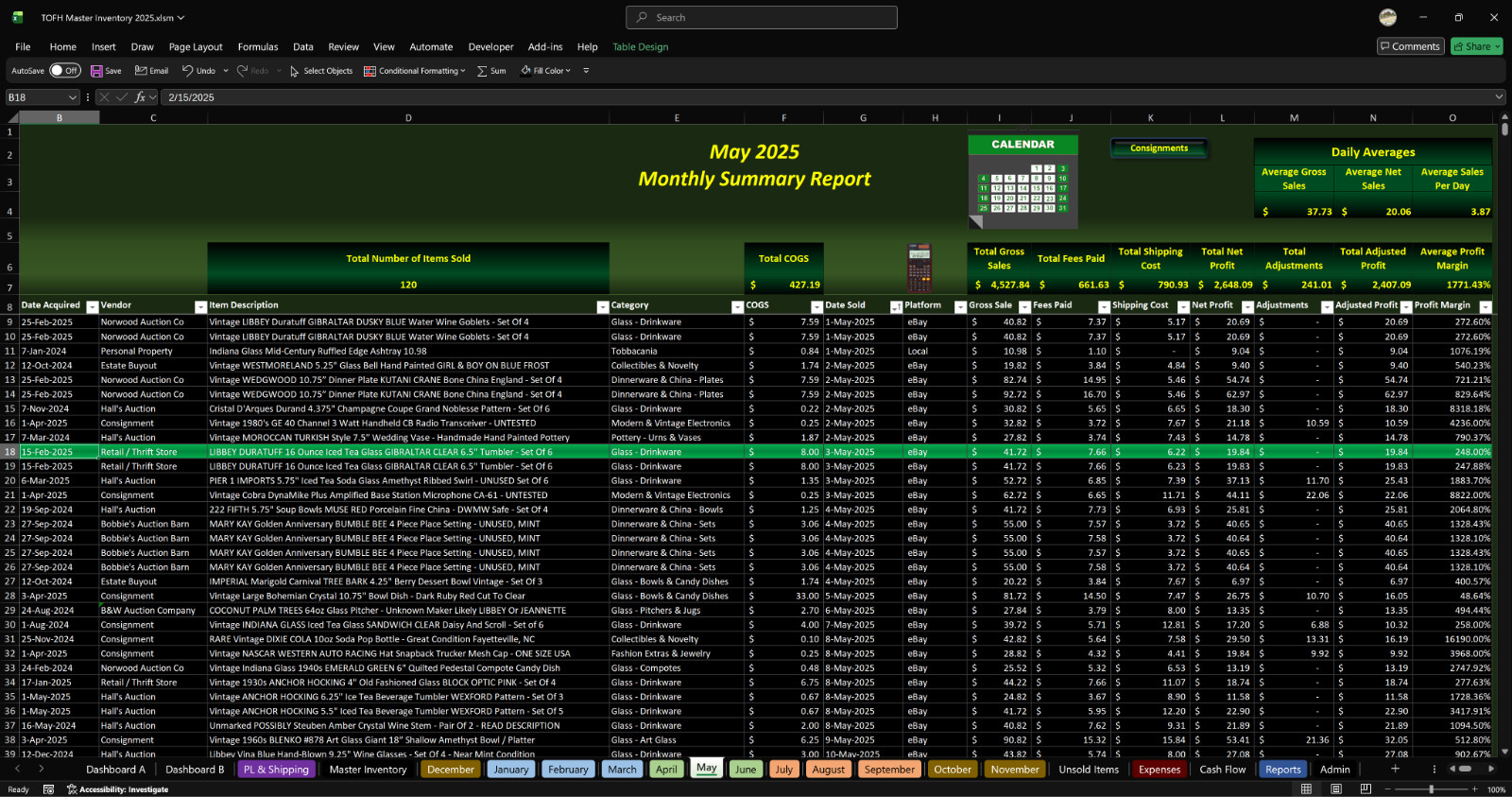Screen dimensions: 1512x797
Task: Click the macro recording status bar icon
Action: pyautogui.click(x=48, y=789)
